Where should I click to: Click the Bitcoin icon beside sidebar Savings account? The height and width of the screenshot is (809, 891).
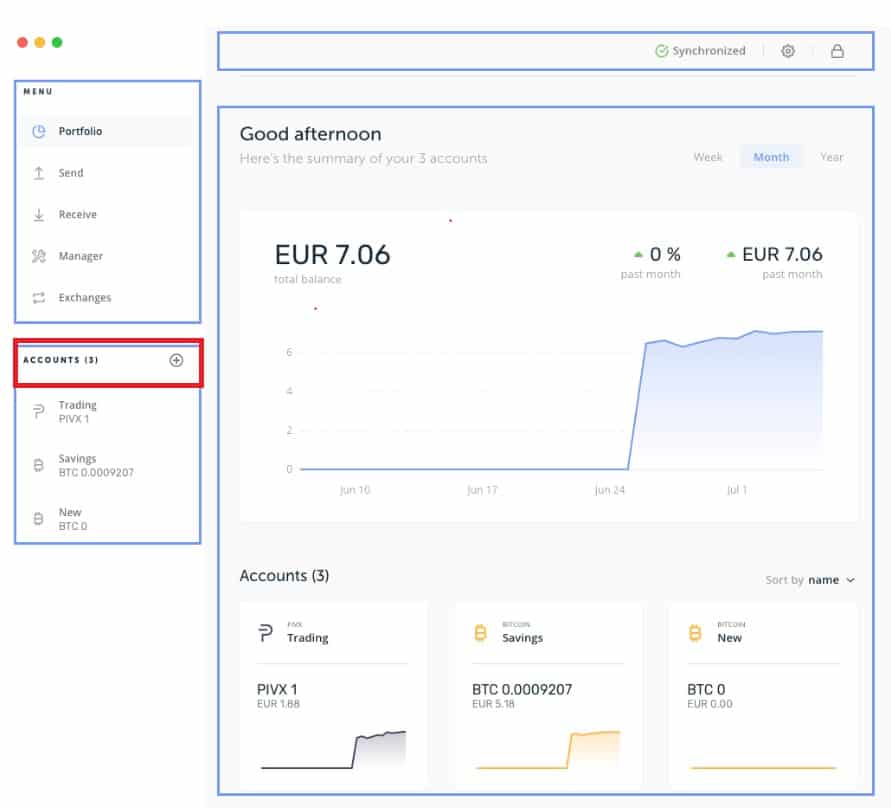point(39,465)
